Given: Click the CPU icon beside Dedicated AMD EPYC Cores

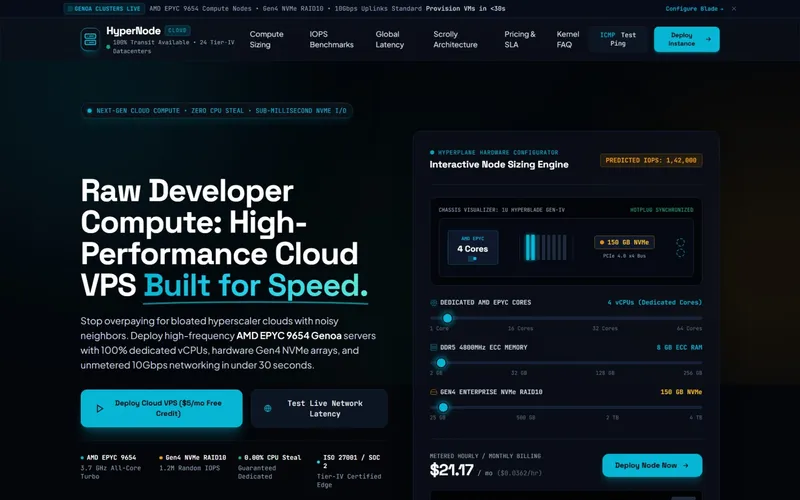Looking at the screenshot, I should [434, 303].
